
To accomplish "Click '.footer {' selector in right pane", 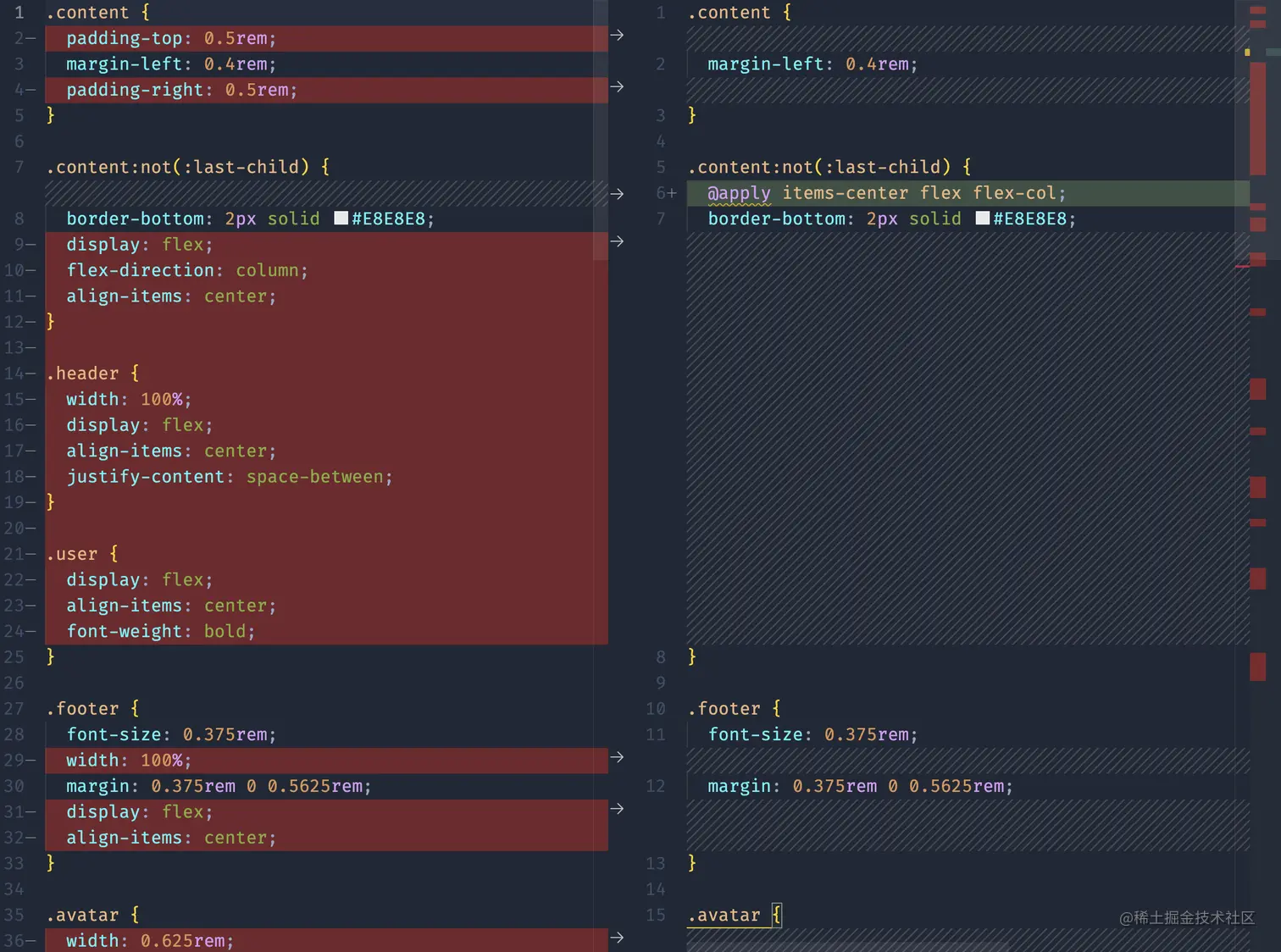I will coord(734,709).
